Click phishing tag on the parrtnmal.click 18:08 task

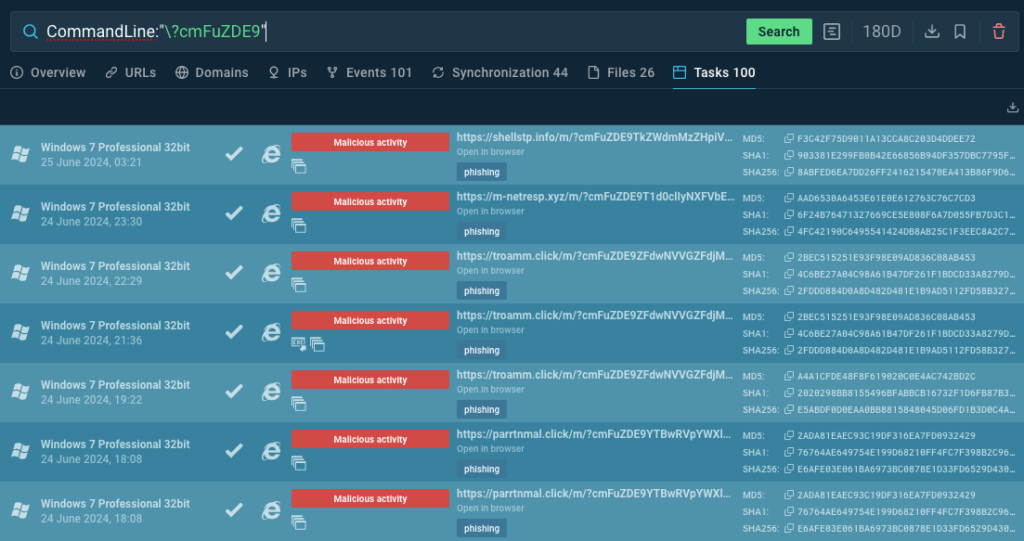[481, 469]
